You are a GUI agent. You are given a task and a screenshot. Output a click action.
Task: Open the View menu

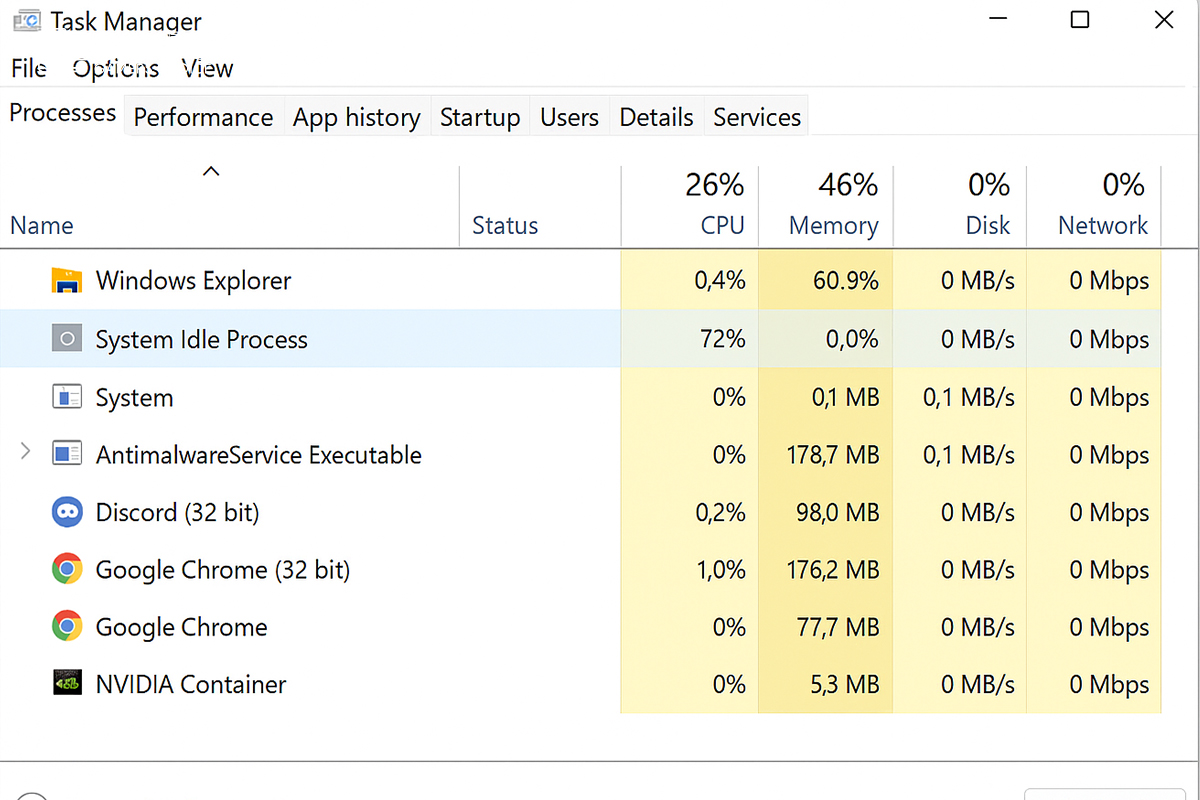click(207, 68)
